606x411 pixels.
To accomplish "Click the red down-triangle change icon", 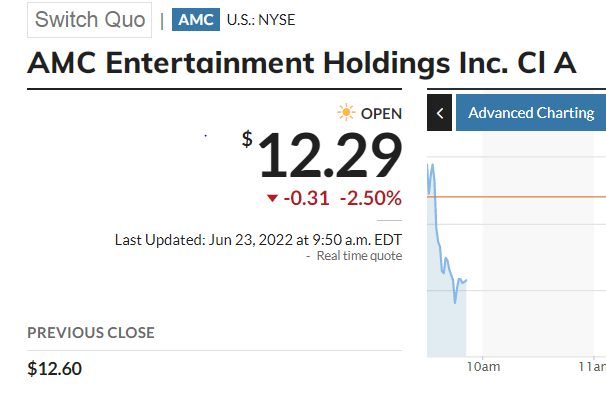I will (271, 198).
